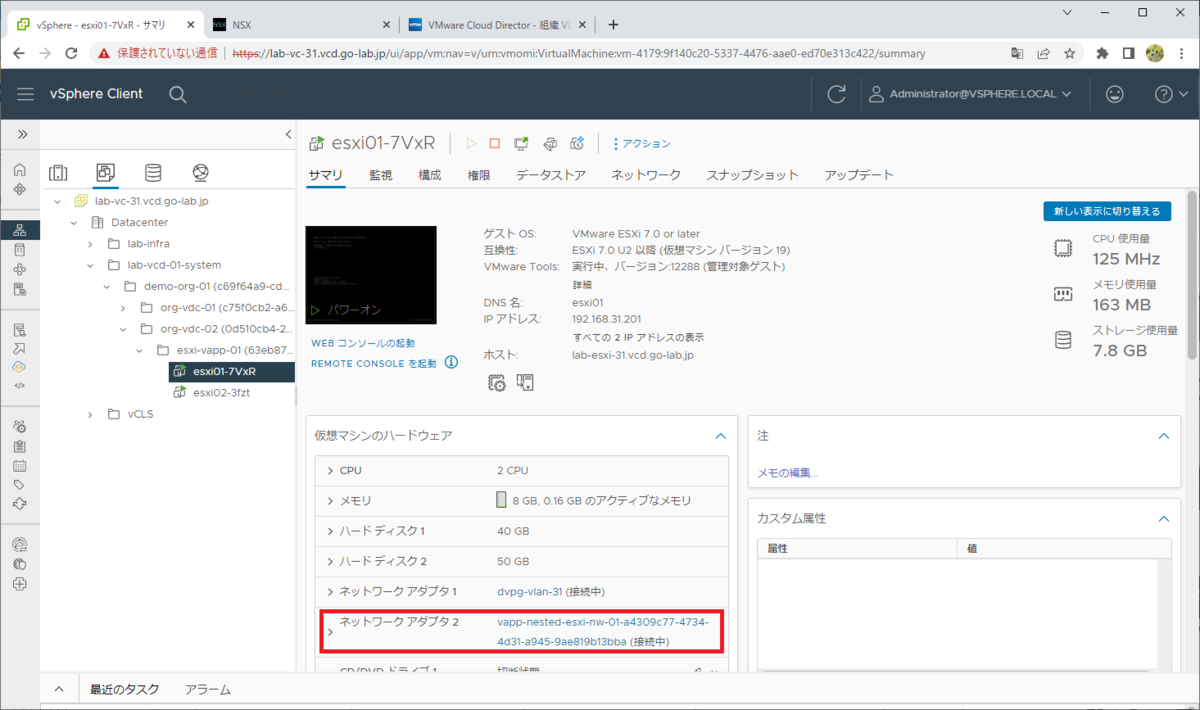This screenshot has width=1200, height=710.
Task: Click the search magnifier icon
Action: click(x=177, y=94)
